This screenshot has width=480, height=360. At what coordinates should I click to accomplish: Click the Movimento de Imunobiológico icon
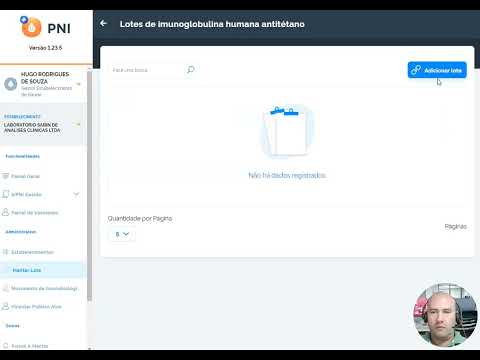coord(5,288)
